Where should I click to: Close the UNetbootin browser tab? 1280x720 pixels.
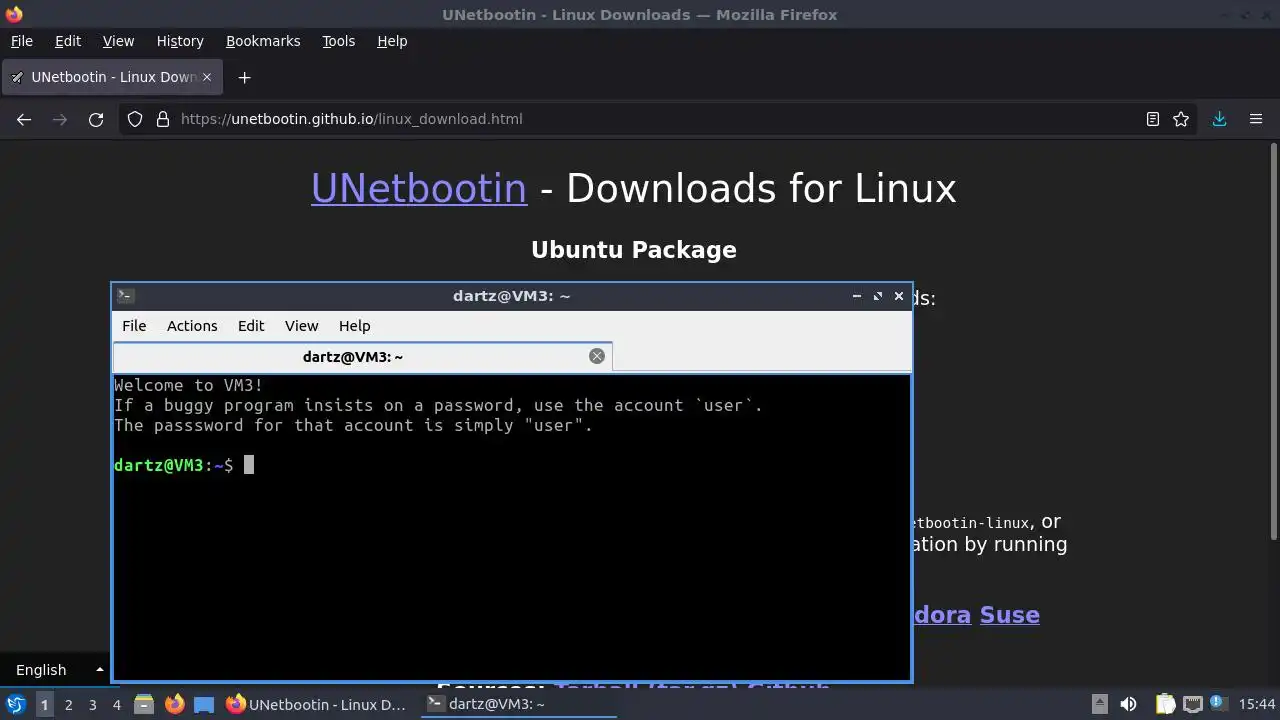(x=206, y=77)
